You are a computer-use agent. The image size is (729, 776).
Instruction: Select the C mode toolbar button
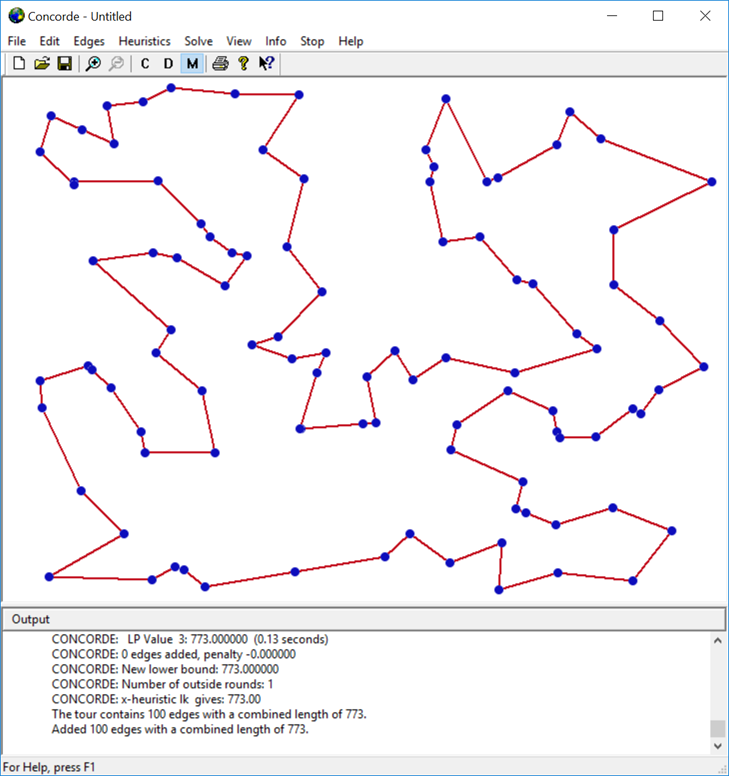(x=145, y=63)
